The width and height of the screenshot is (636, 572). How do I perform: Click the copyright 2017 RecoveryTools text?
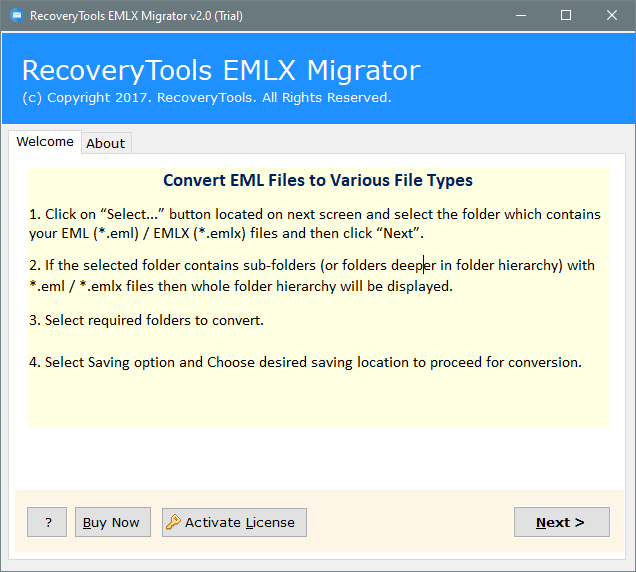(207, 98)
